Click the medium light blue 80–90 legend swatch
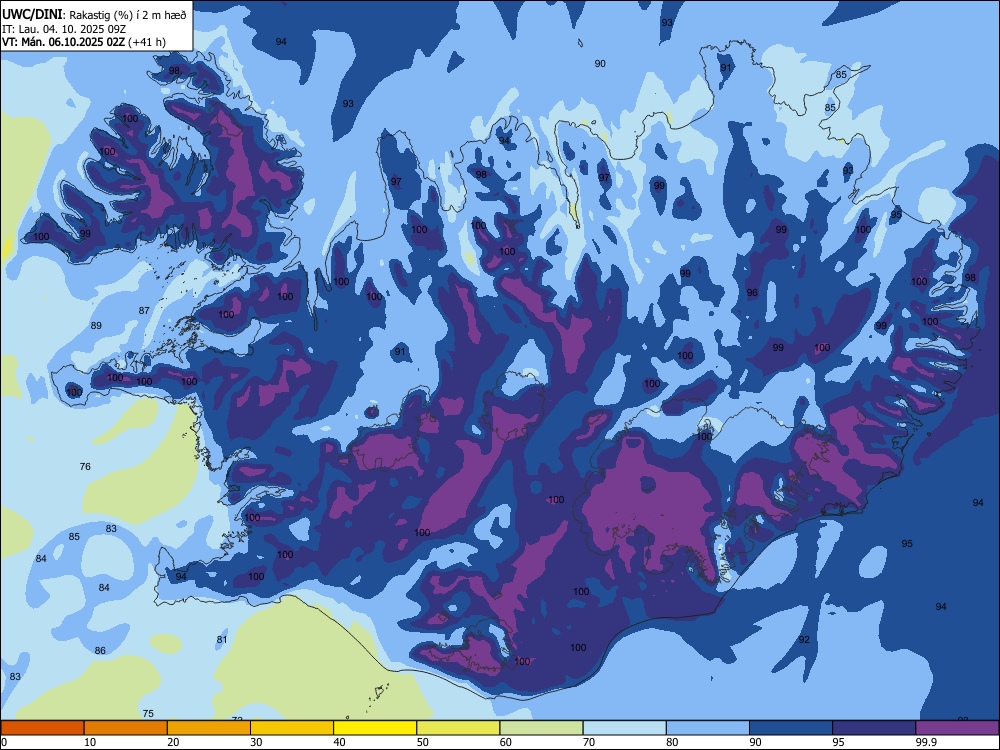This screenshot has width=1000, height=750. 708,728
